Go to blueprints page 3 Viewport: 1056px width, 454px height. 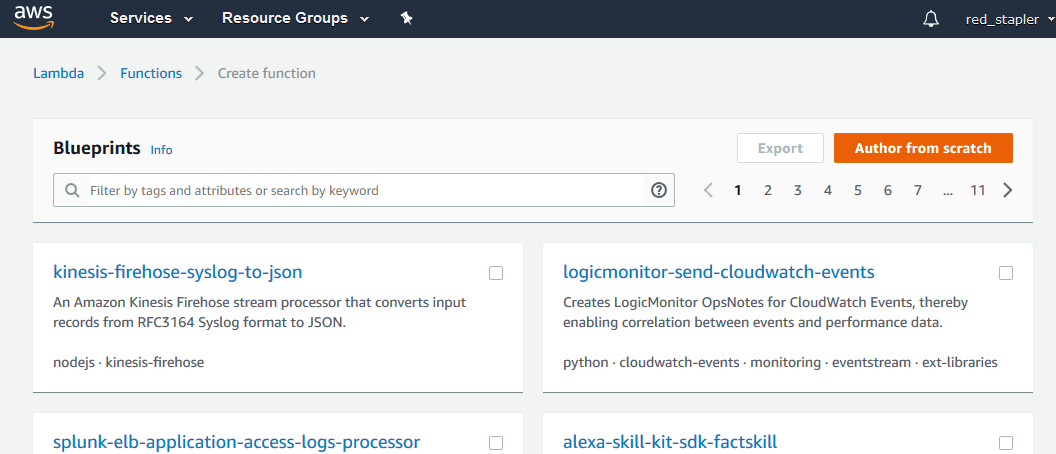pyautogui.click(x=797, y=191)
